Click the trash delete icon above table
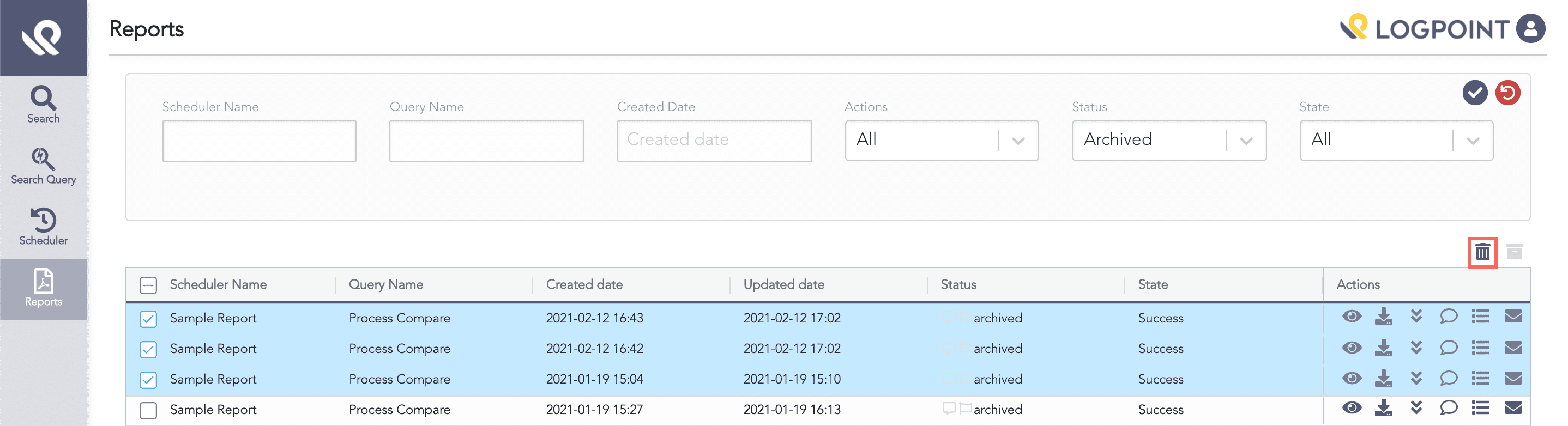This screenshot has width=1568, height=426. click(1482, 252)
